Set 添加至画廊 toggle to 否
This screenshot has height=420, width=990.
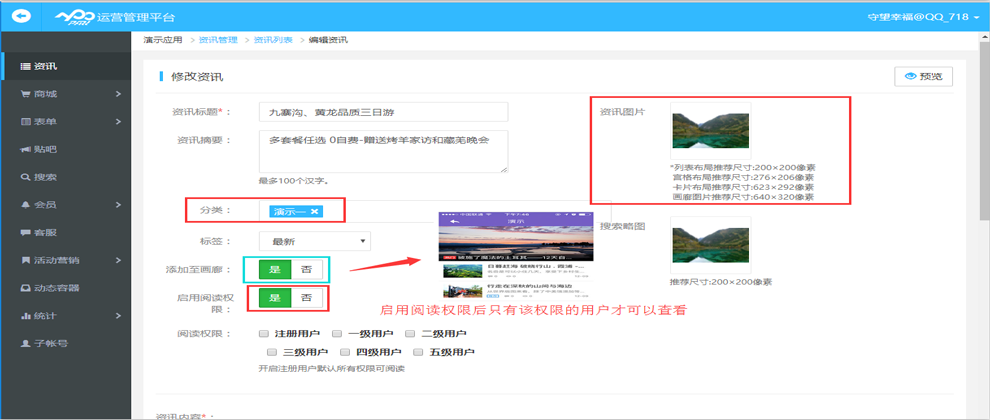[x=306, y=269]
